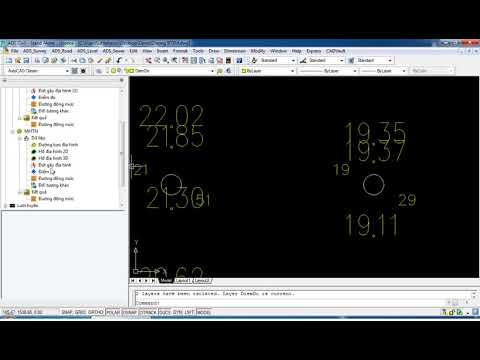Open a drawing file from toolbar
Viewport: 480px width, 360px height.
coord(18,60)
